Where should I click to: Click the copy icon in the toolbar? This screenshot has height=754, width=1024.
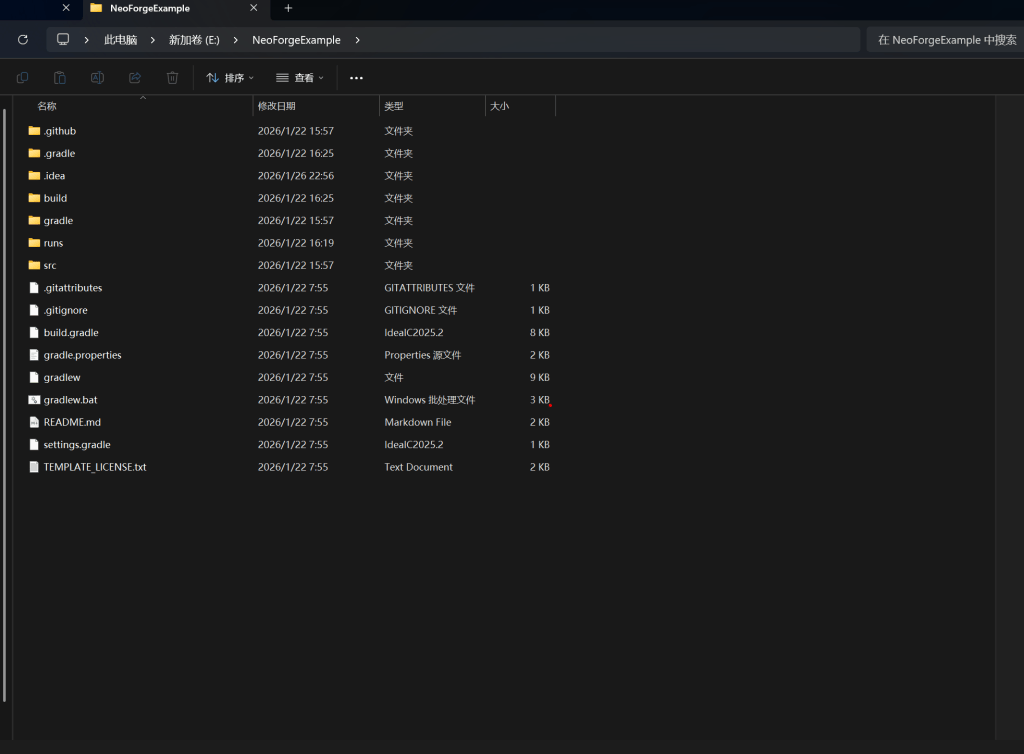(x=22, y=78)
